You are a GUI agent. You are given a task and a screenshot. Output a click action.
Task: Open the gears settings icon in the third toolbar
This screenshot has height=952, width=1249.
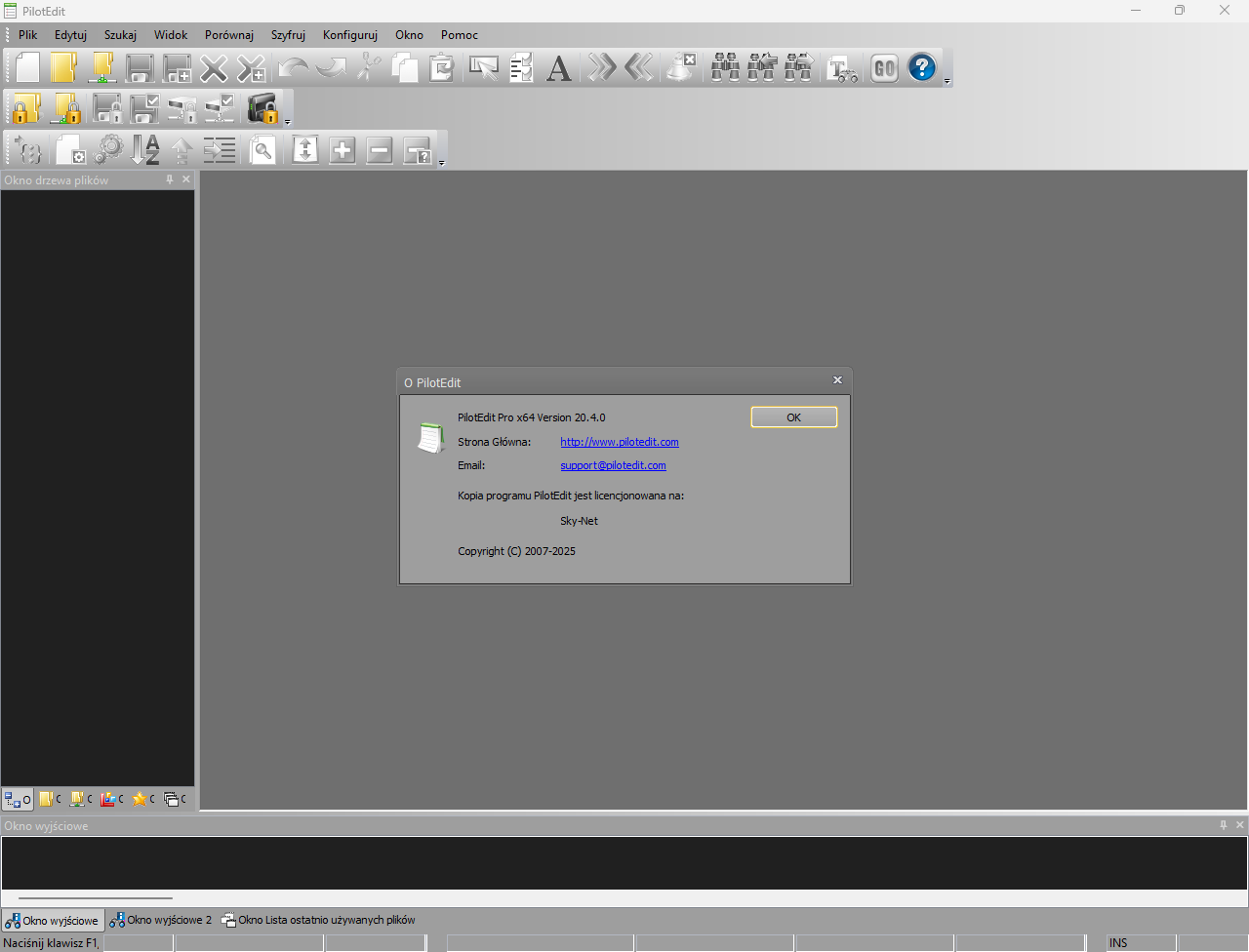tap(108, 149)
